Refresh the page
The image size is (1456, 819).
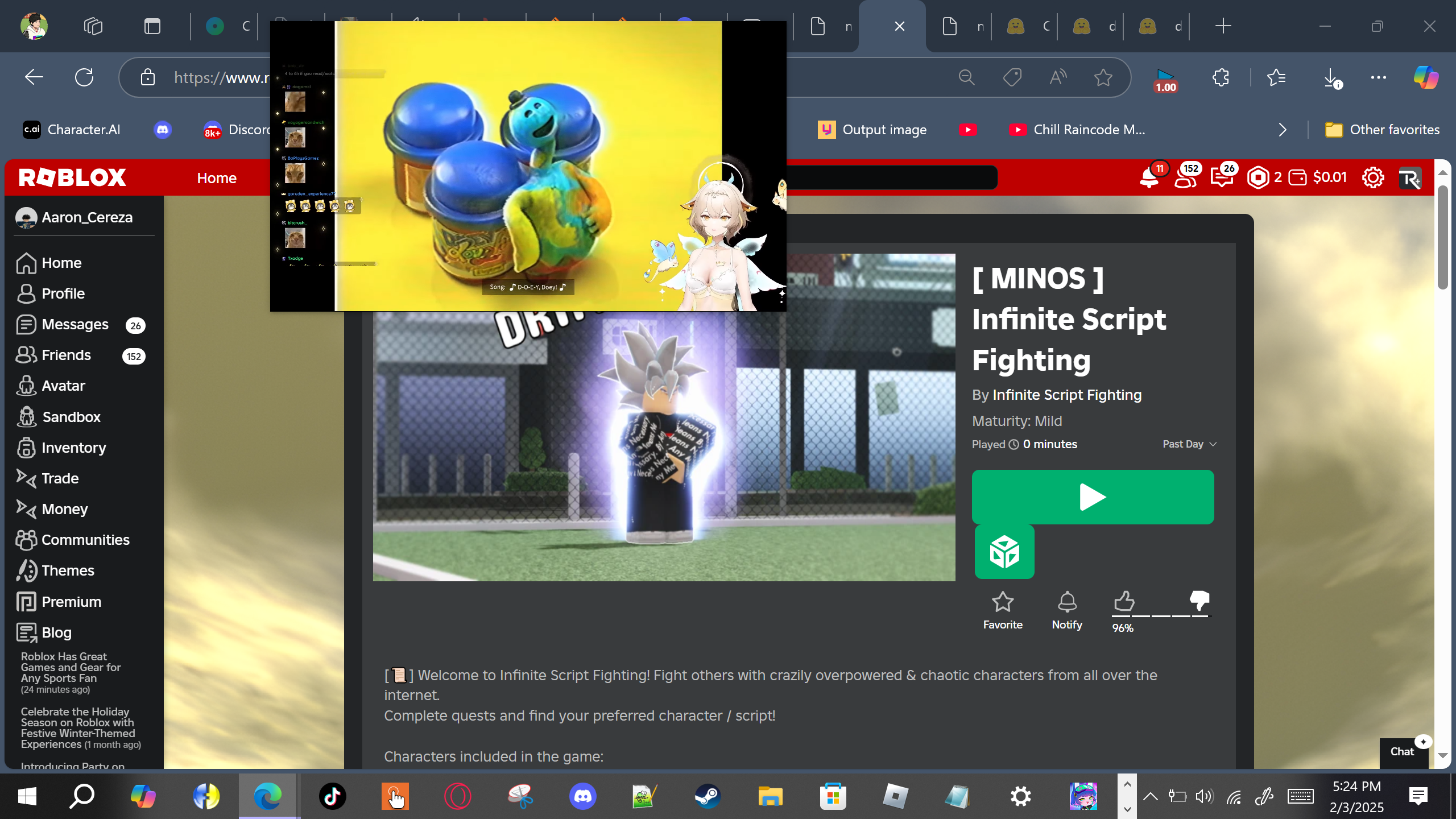coord(84,77)
